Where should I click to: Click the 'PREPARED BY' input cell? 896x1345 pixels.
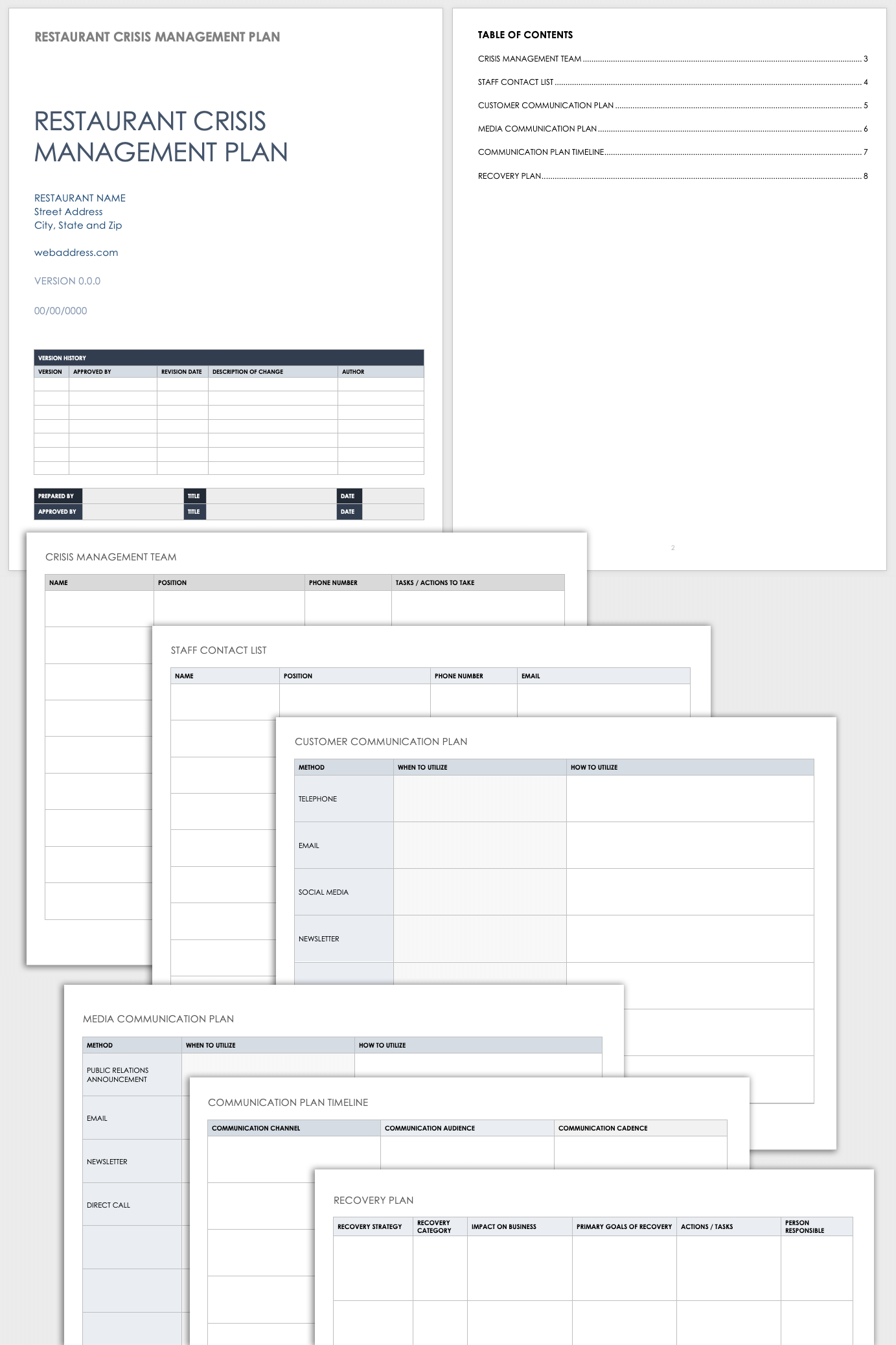(133, 496)
